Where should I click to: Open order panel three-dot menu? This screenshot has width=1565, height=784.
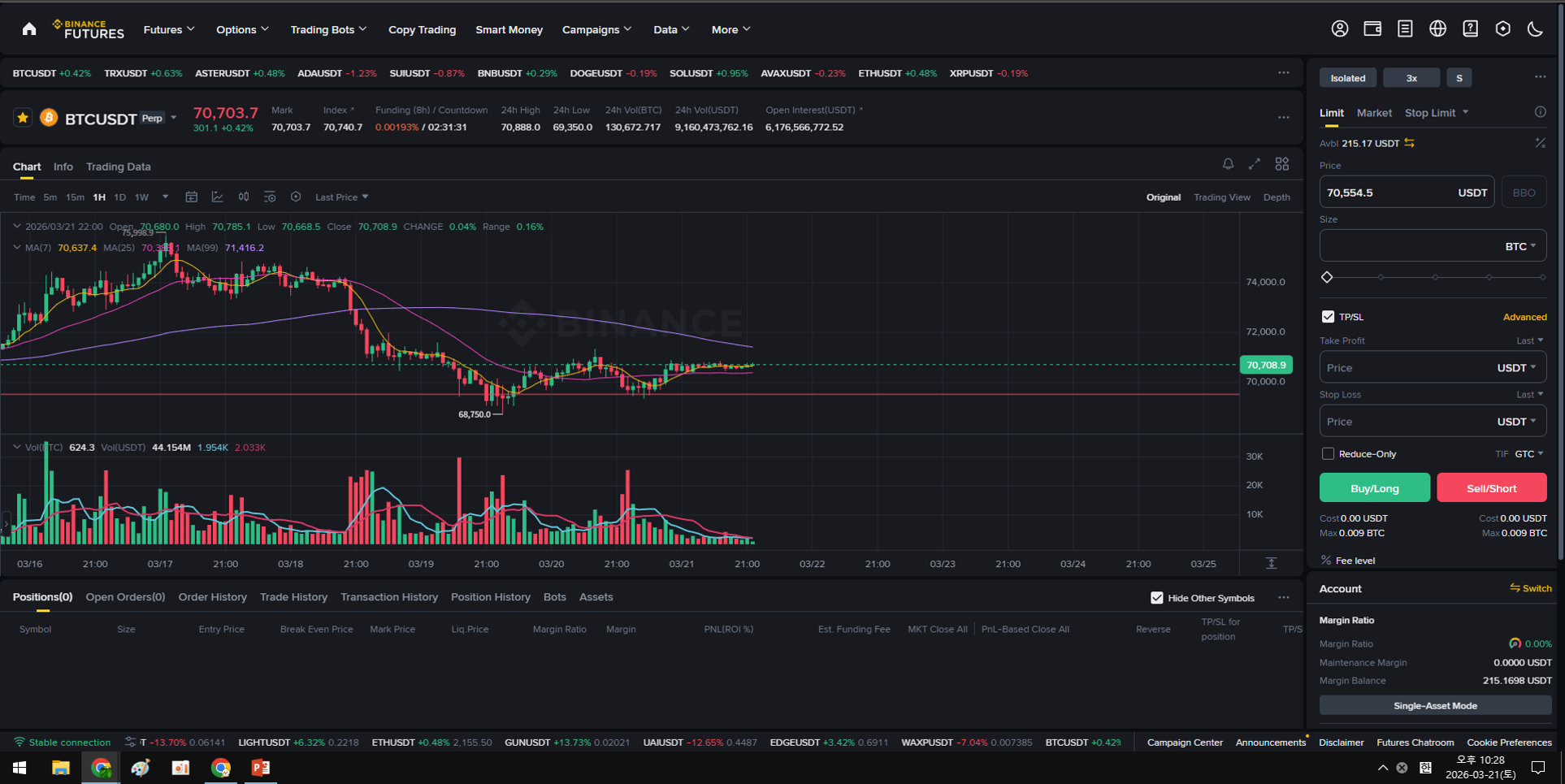[1540, 77]
